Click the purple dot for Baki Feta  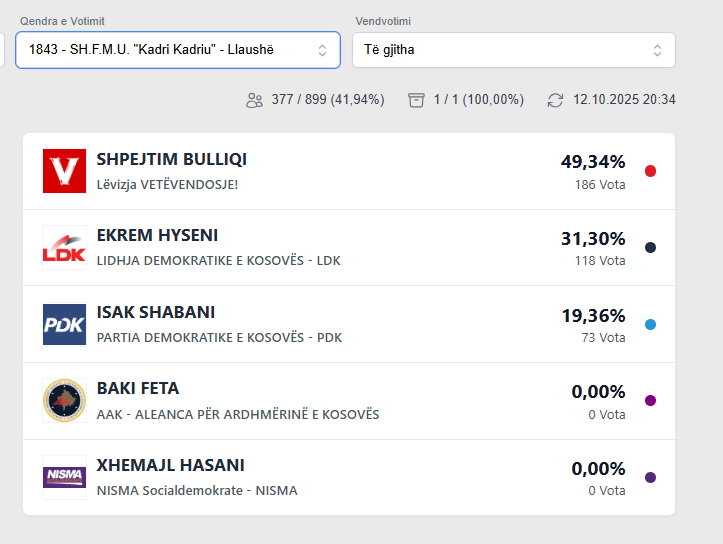coord(650,400)
